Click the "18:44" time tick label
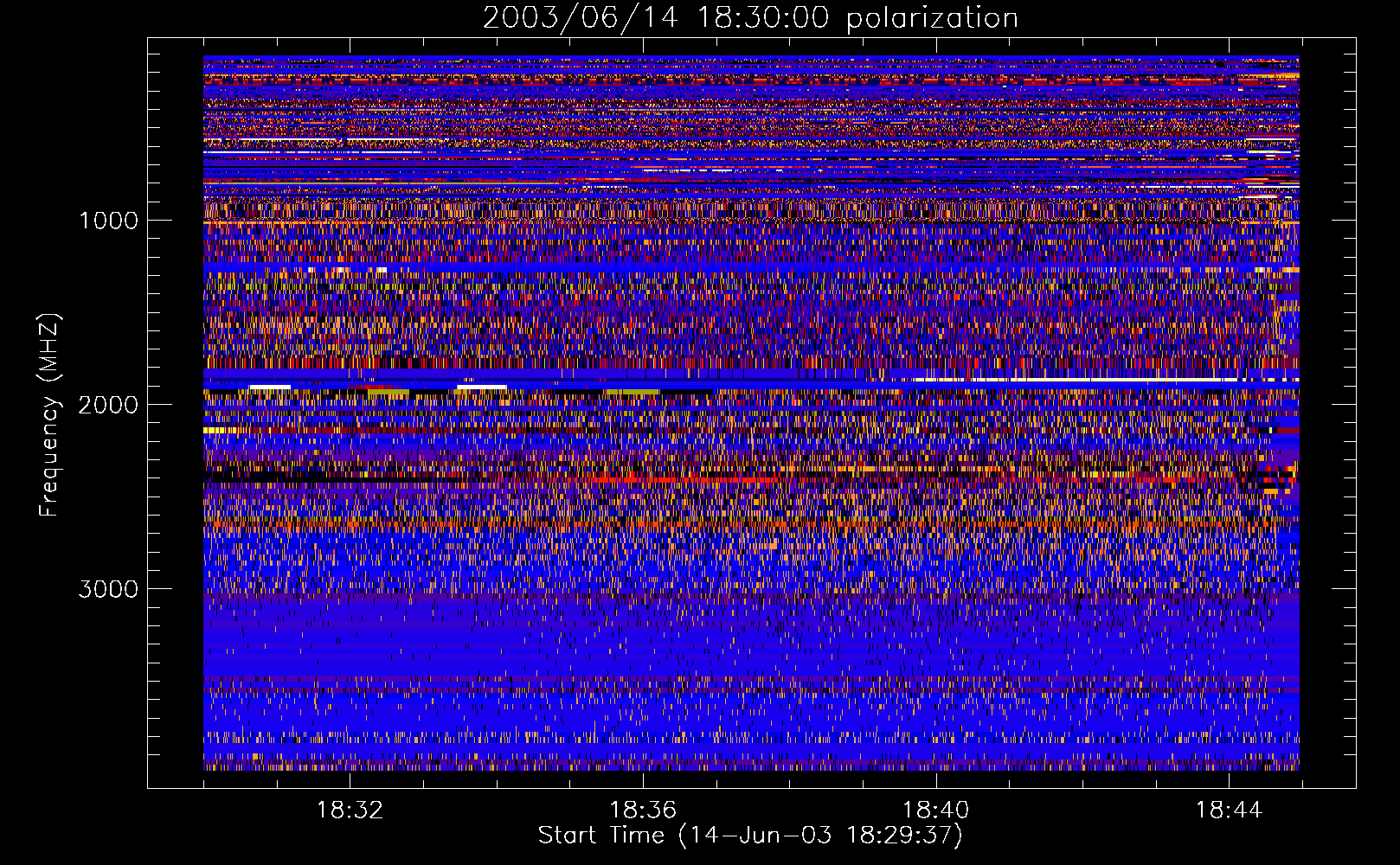The height and width of the screenshot is (865, 1400). 1230,811
